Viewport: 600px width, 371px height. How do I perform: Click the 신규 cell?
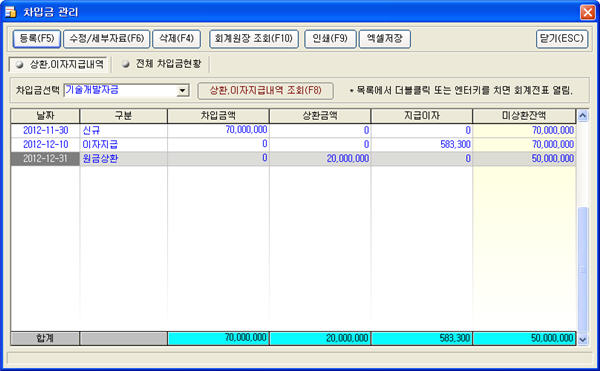[123, 130]
